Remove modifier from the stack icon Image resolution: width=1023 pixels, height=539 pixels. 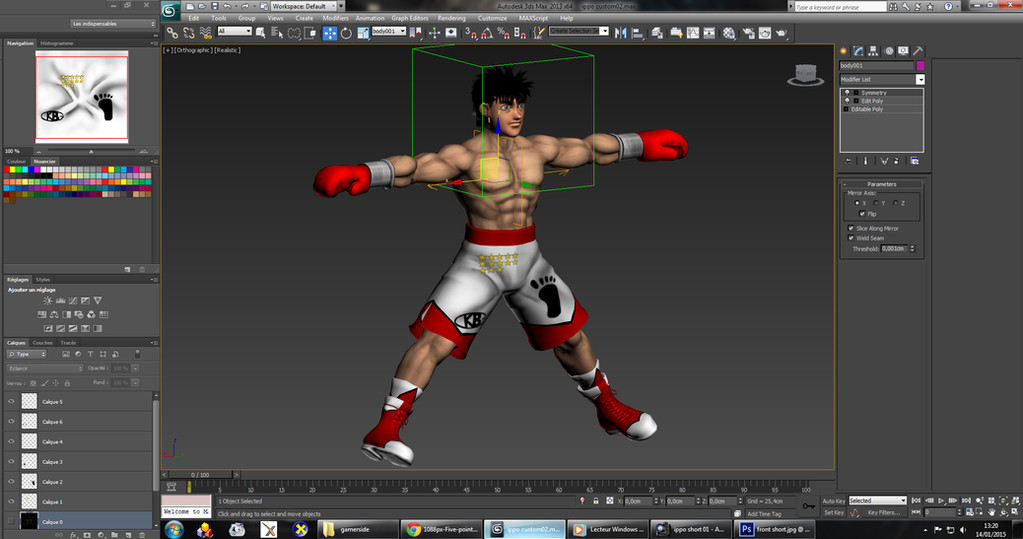pyautogui.click(x=897, y=161)
